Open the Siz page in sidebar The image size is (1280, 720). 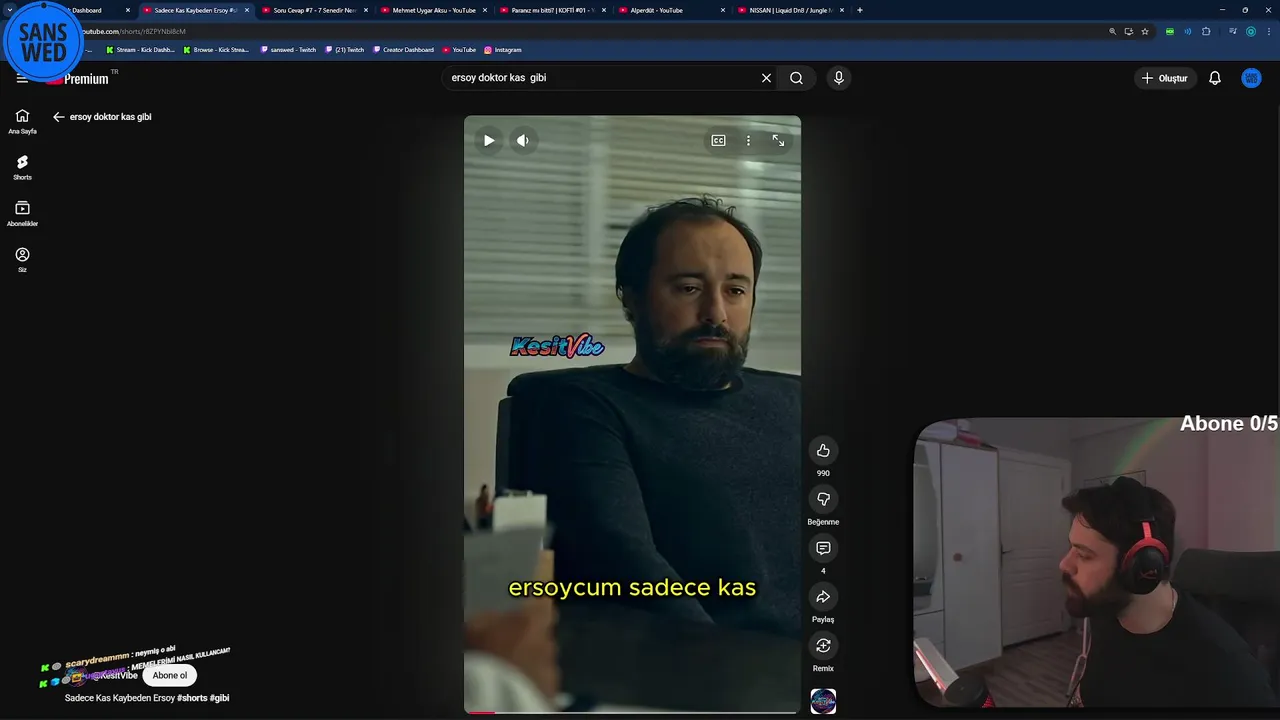tap(22, 260)
